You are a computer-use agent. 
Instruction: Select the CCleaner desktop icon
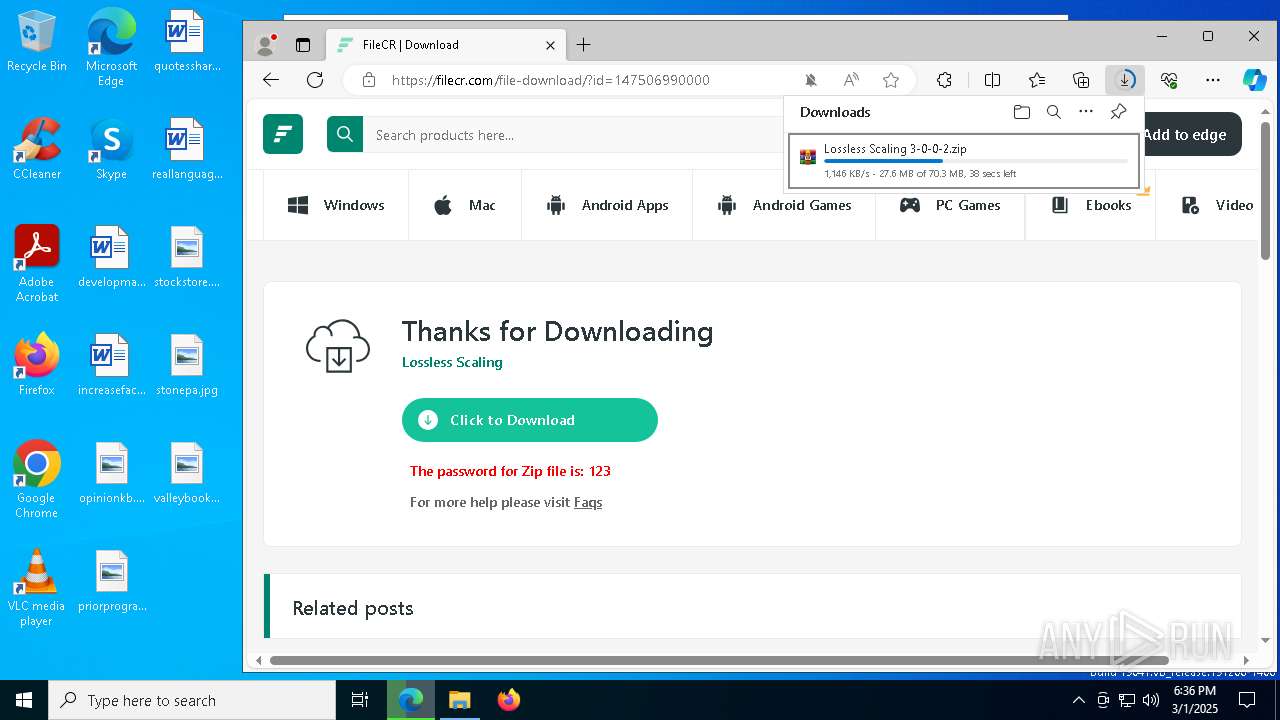point(37,149)
